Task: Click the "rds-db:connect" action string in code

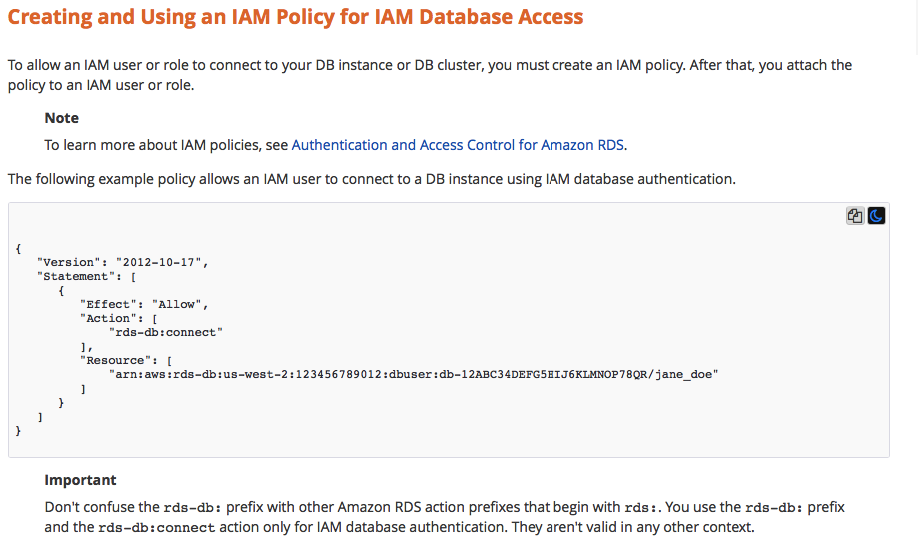Action: point(166,333)
